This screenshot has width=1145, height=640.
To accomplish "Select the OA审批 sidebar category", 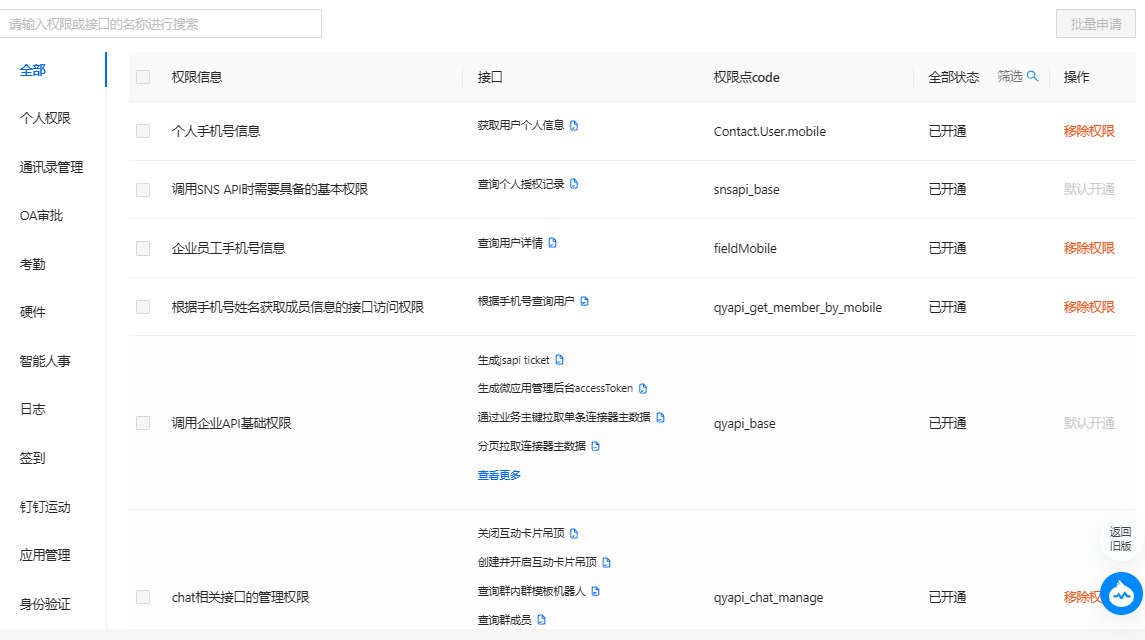I will click(41, 215).
